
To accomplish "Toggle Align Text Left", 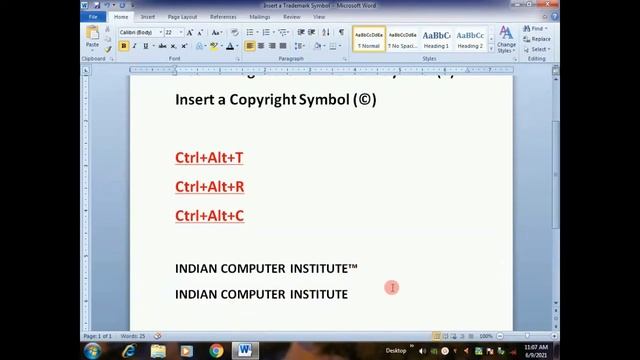I will (x=250, y=46).
